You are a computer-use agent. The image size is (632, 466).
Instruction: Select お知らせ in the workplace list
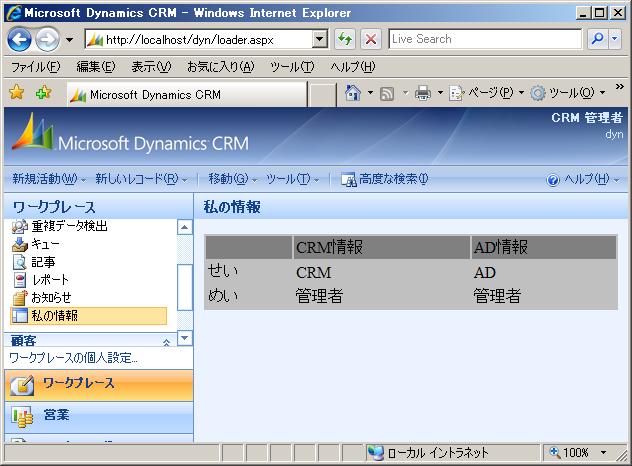(42, 298)
